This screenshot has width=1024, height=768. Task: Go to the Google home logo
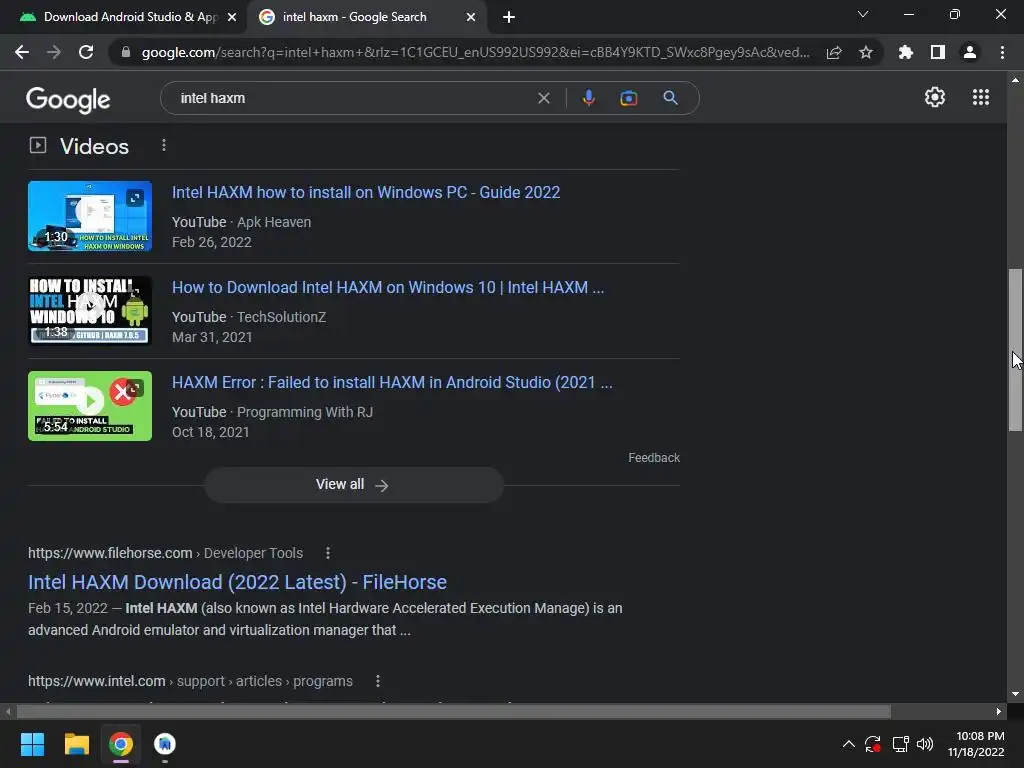click(x=68, y=99)
